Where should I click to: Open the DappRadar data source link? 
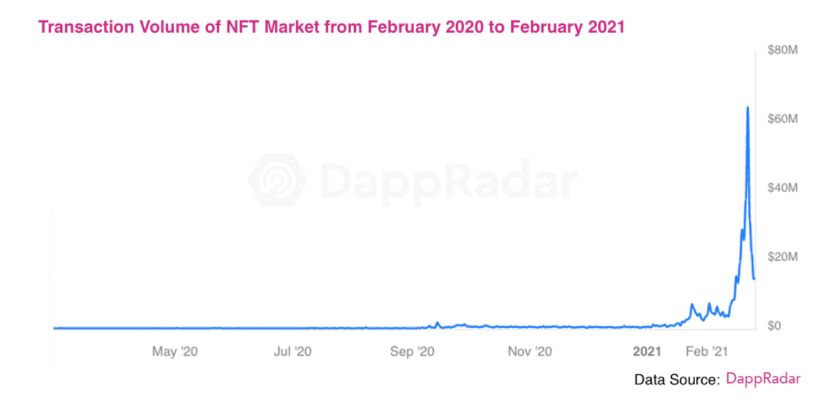(x=763, y=379)
